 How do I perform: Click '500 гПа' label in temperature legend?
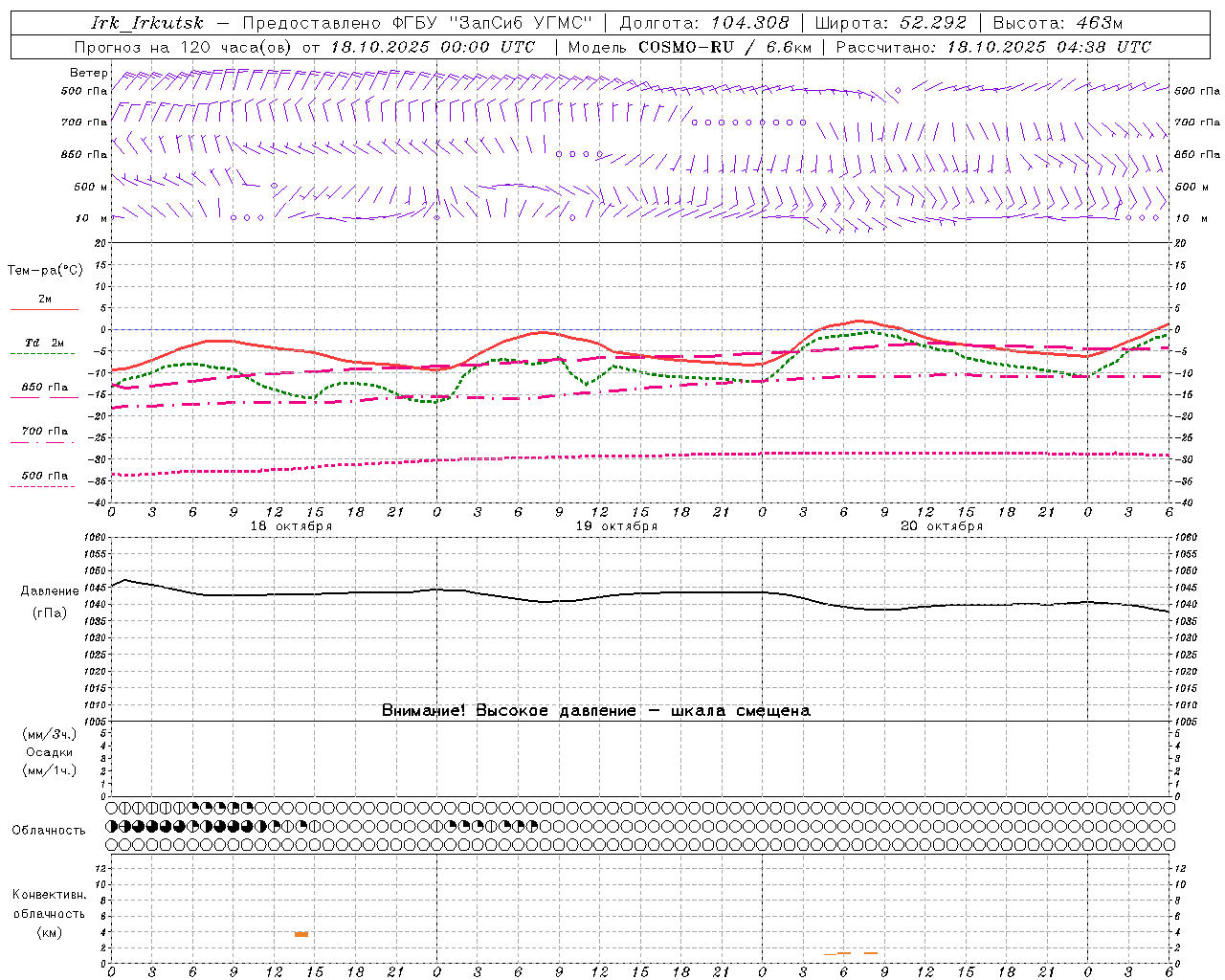[45, 476]
